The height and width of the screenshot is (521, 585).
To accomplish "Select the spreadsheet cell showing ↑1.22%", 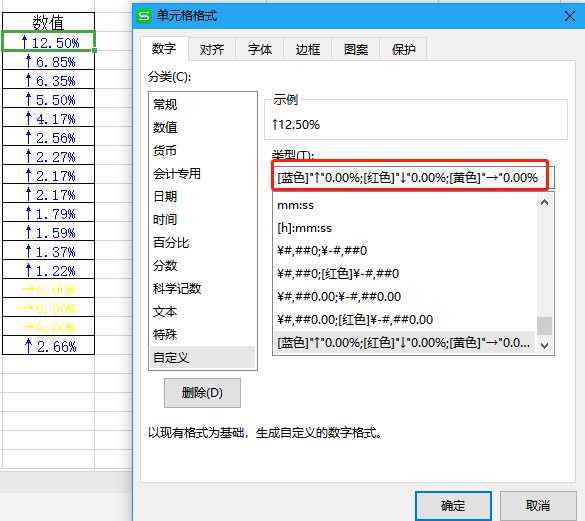I will [x=49, y=270].
